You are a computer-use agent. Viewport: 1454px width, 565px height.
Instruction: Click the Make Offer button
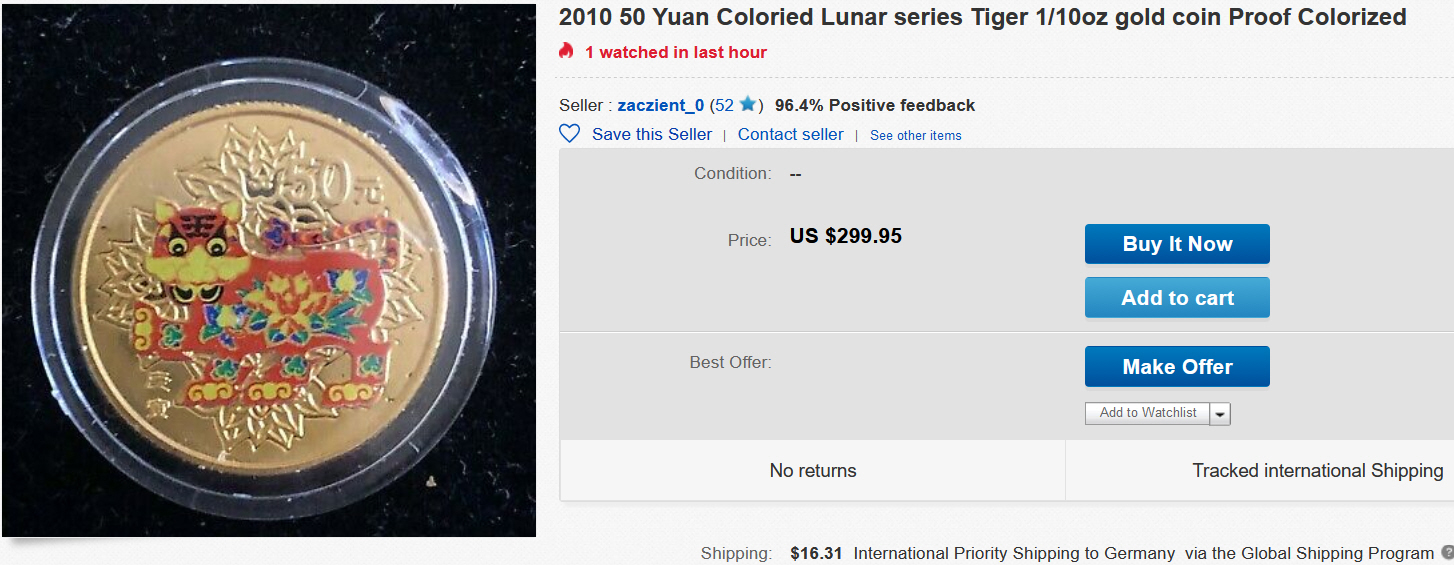click(x=1177, y=367)
